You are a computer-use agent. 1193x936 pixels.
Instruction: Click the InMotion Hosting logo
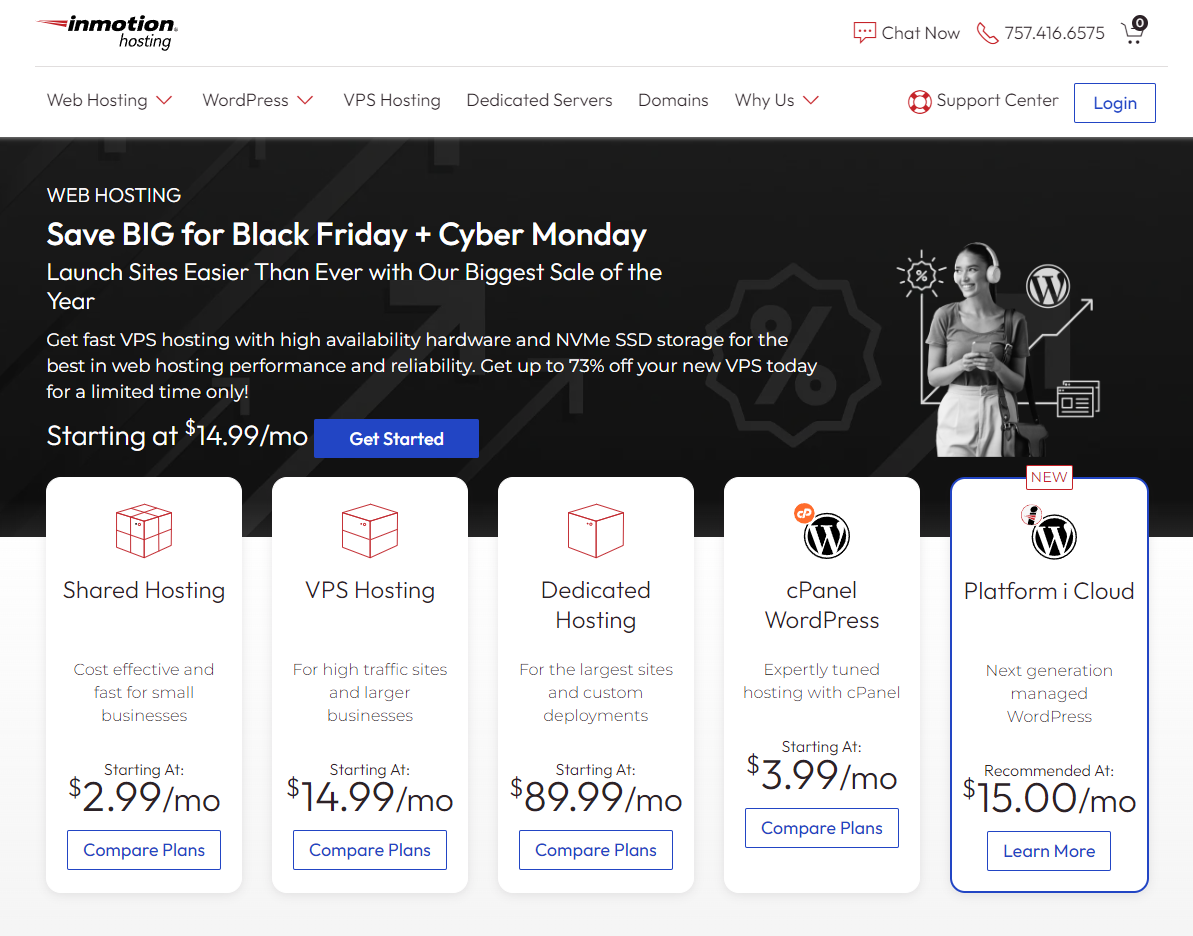pyautogui.click(x=107, y=32)
